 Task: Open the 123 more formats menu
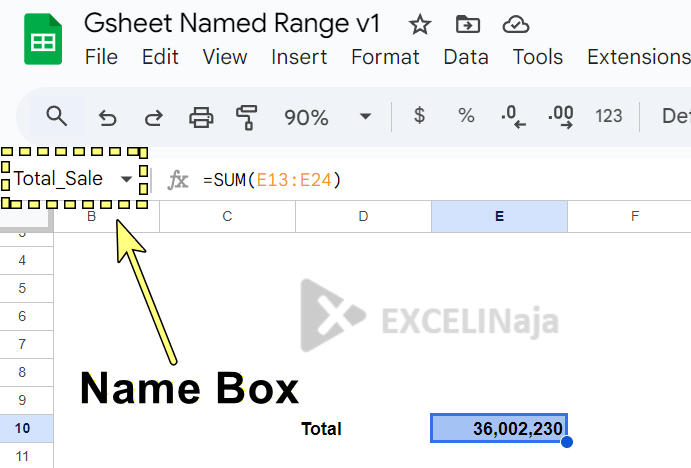pyautogui.click(x=609, y=116)
